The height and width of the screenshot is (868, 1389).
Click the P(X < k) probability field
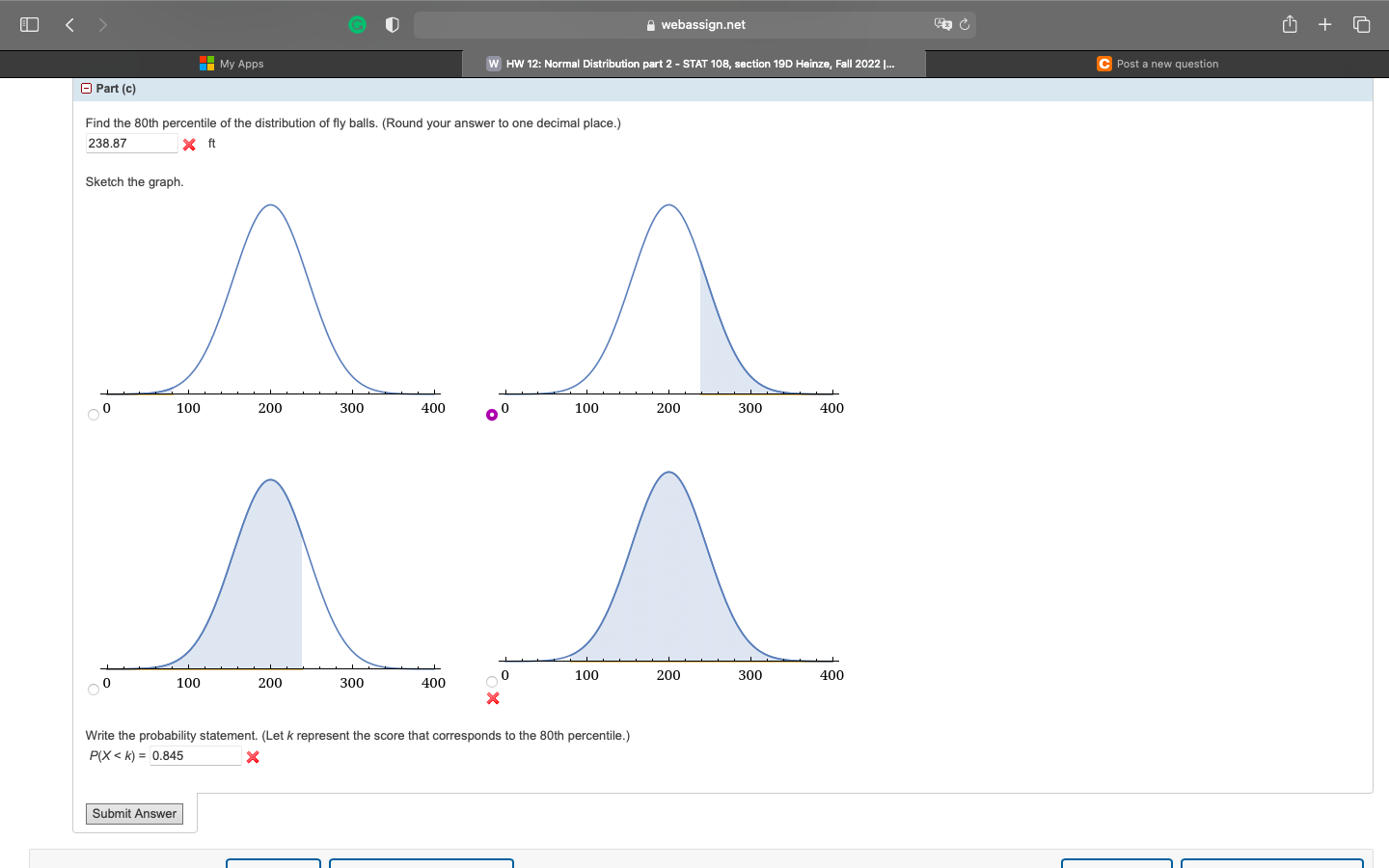click(x=196, y=756)
